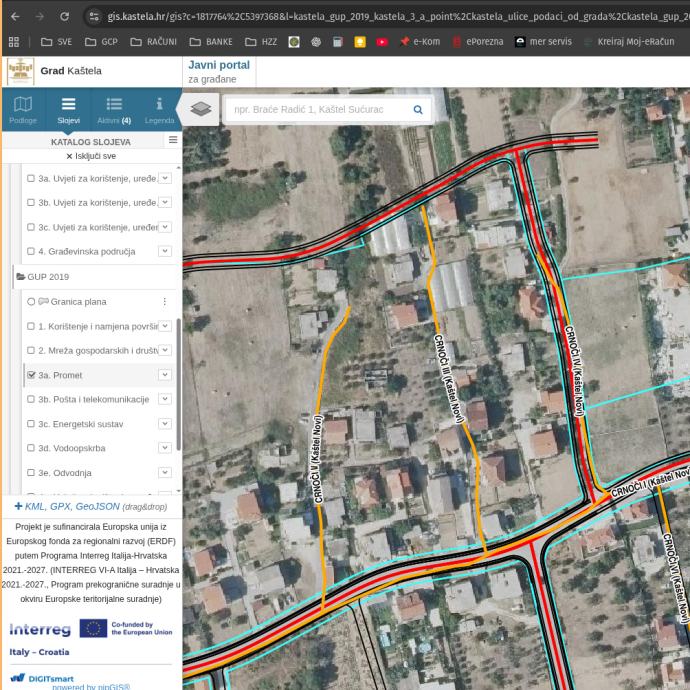Collapse the GUP 2019 folder
The height and width of the screenshot is (690, 690).
(x=20, y=276)
